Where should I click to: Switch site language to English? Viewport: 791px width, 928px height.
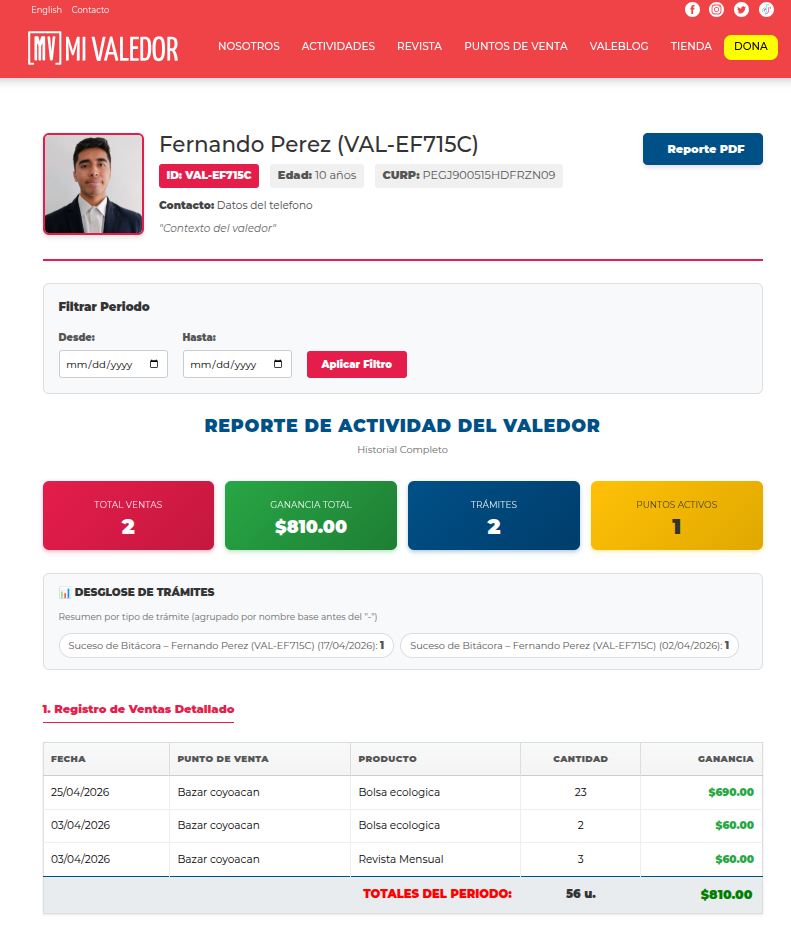point(46,9)
